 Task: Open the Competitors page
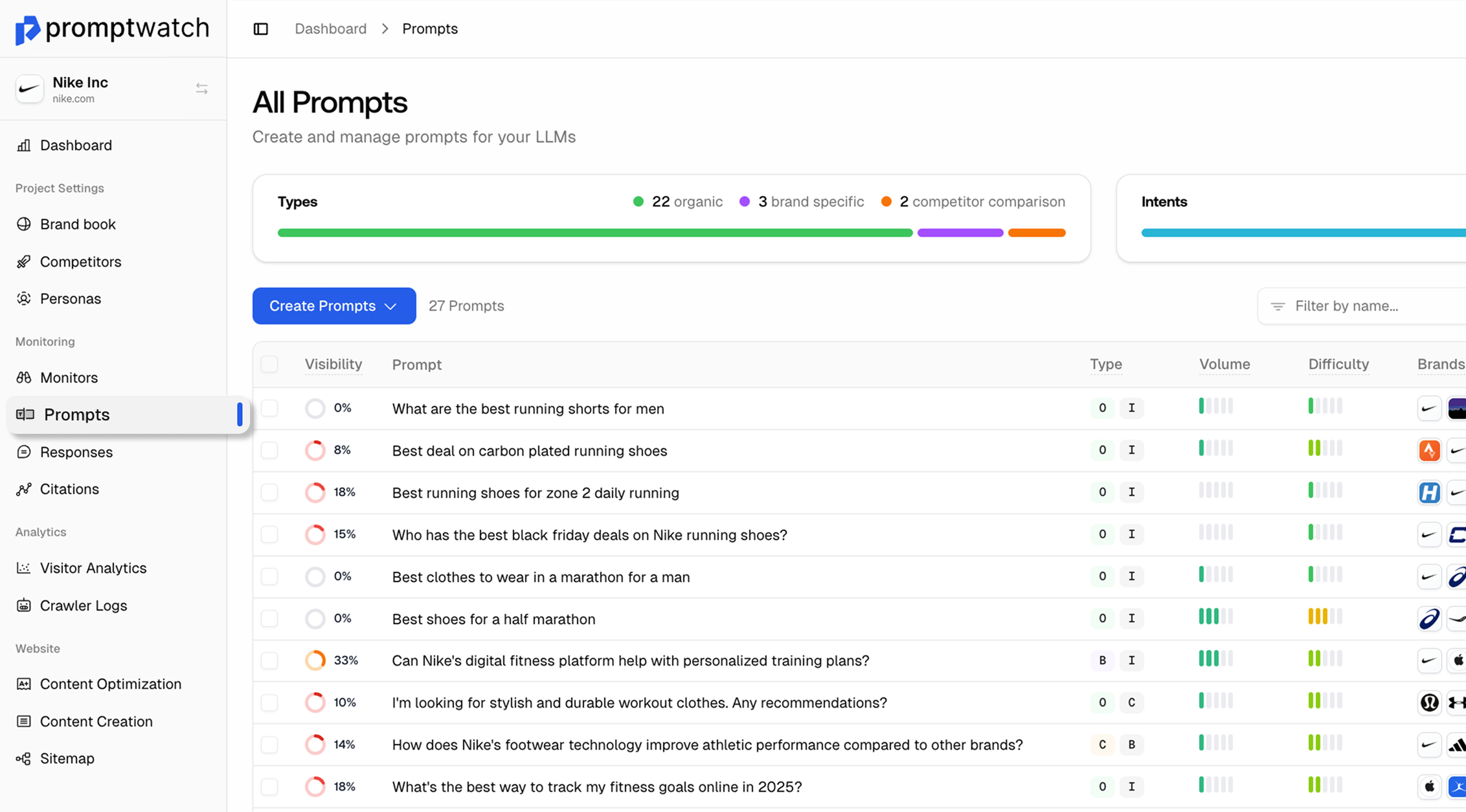click(x=80, y=262)
